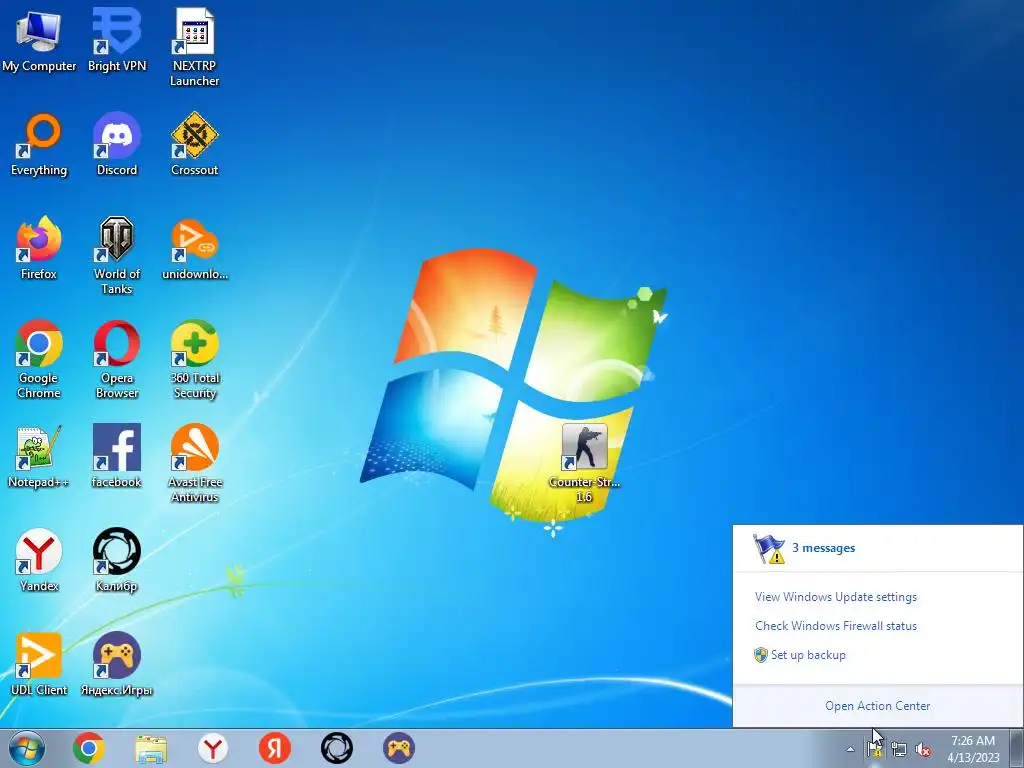The height and width of the screenshot is (768, 1024).
Task: Select the World of Tanks icon
Action: 117,255
